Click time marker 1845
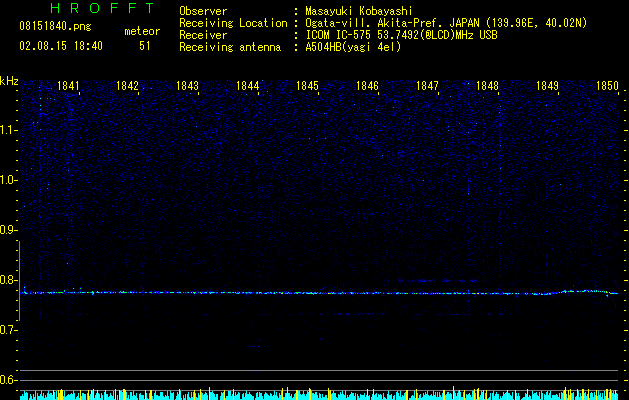Screen dimensions: 629x400 click(307, 86)
